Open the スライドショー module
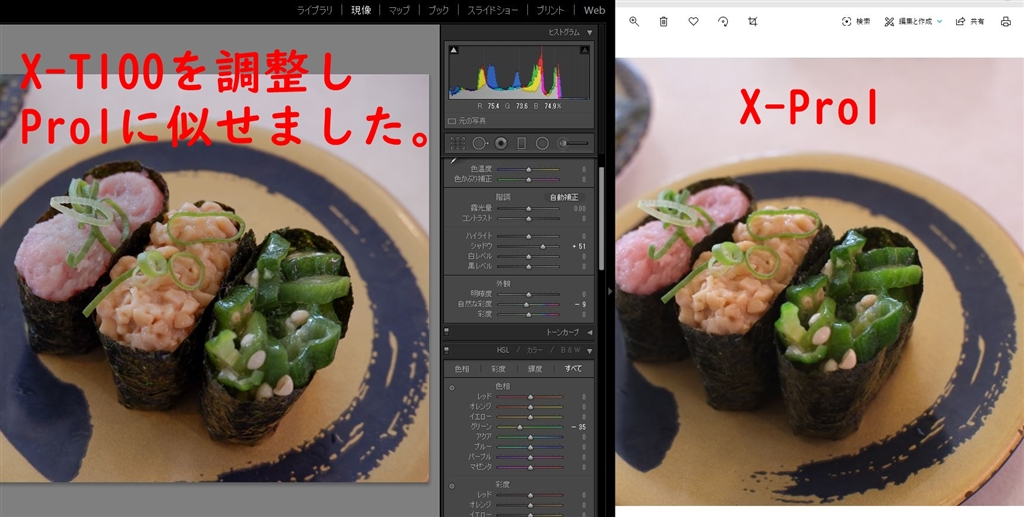Viewport: 1024px width, 517px height. point(492,10)
